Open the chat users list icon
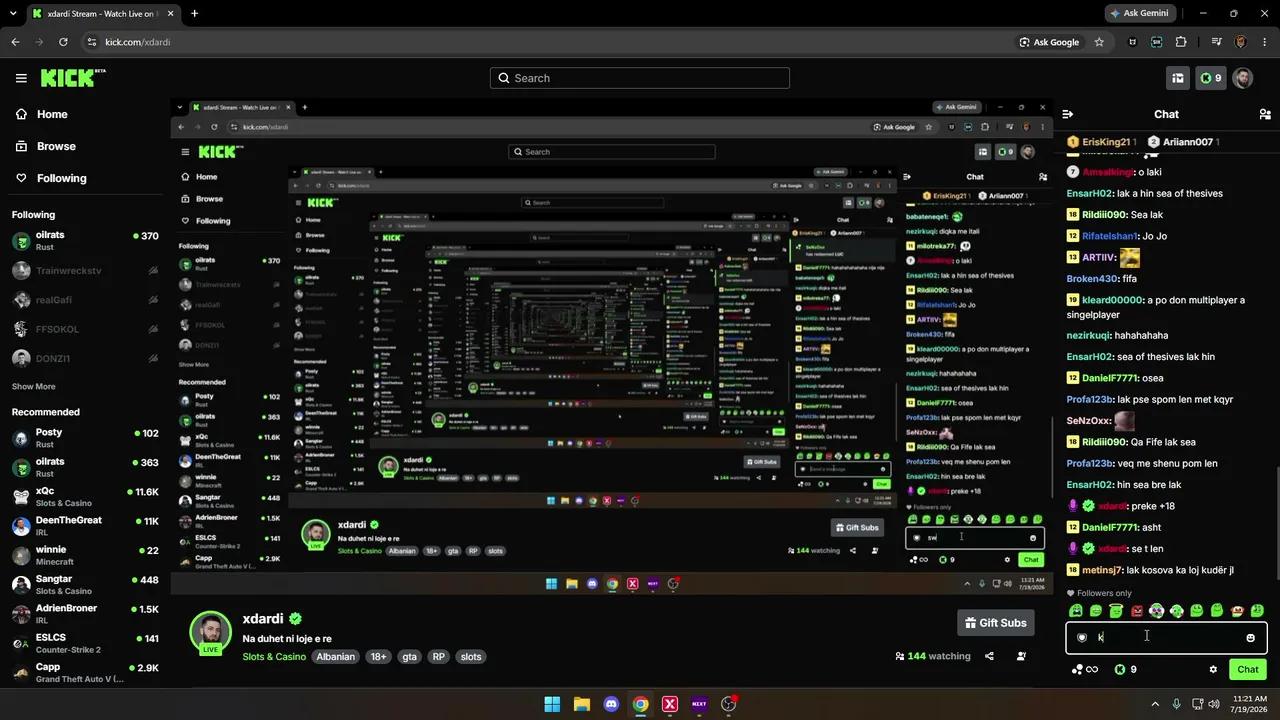Viewport: 1280px width, 720px height. tap(1265, 114)
